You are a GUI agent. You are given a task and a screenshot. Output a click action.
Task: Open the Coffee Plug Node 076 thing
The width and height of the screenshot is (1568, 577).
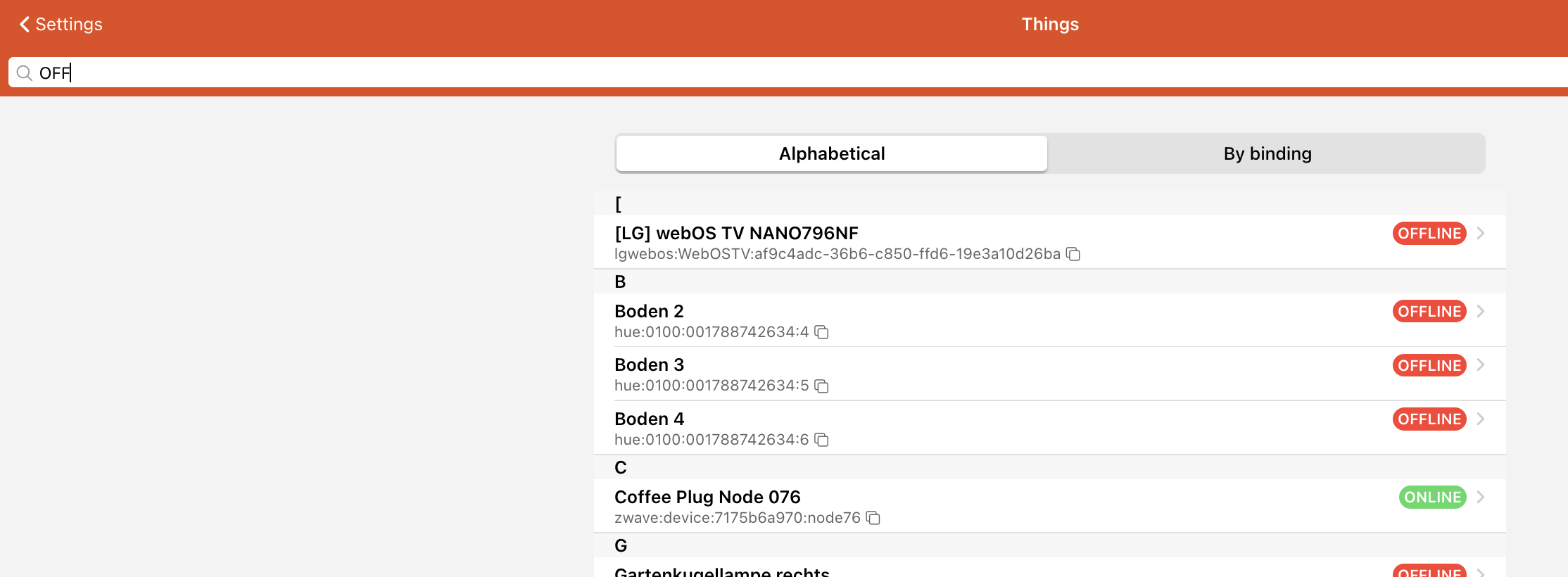[707, 497]
